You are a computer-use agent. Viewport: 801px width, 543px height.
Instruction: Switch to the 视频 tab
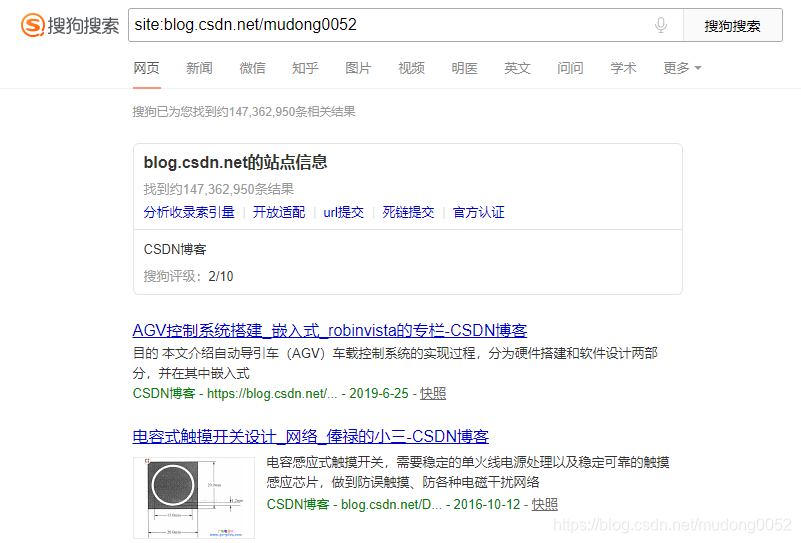[411, 68]
